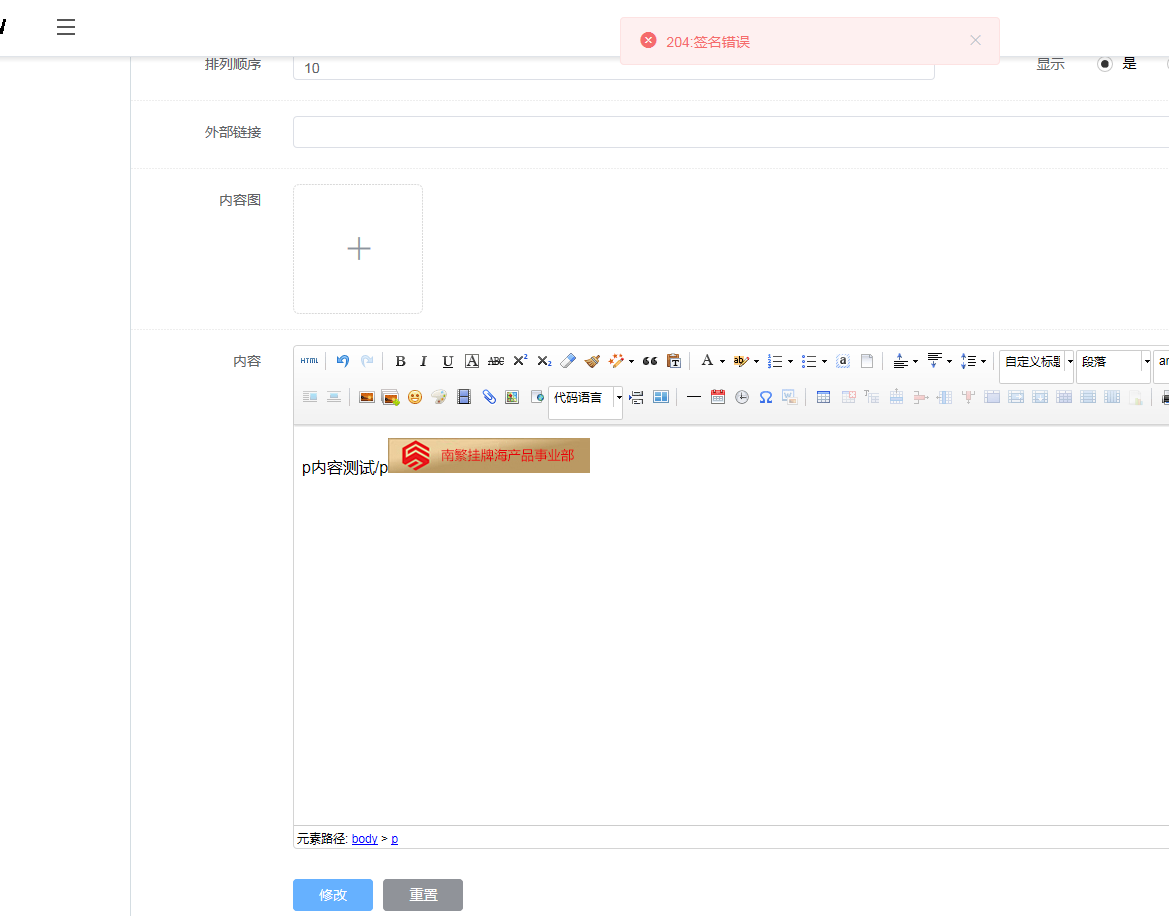Paste as plain text
The width and height of the screenshot is (1169, 916).
674,361
